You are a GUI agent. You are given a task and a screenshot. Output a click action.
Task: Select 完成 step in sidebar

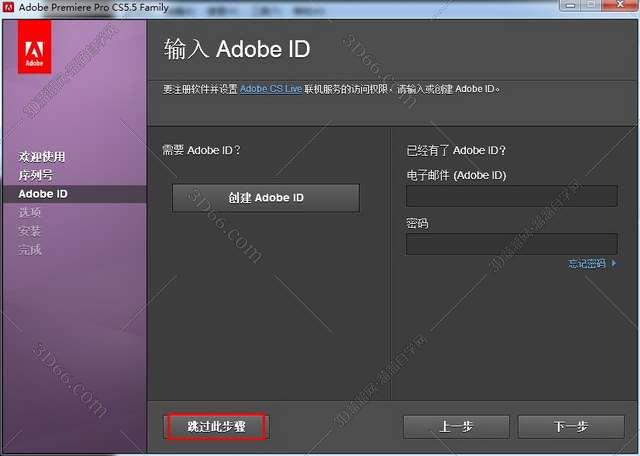pos(29,249)
